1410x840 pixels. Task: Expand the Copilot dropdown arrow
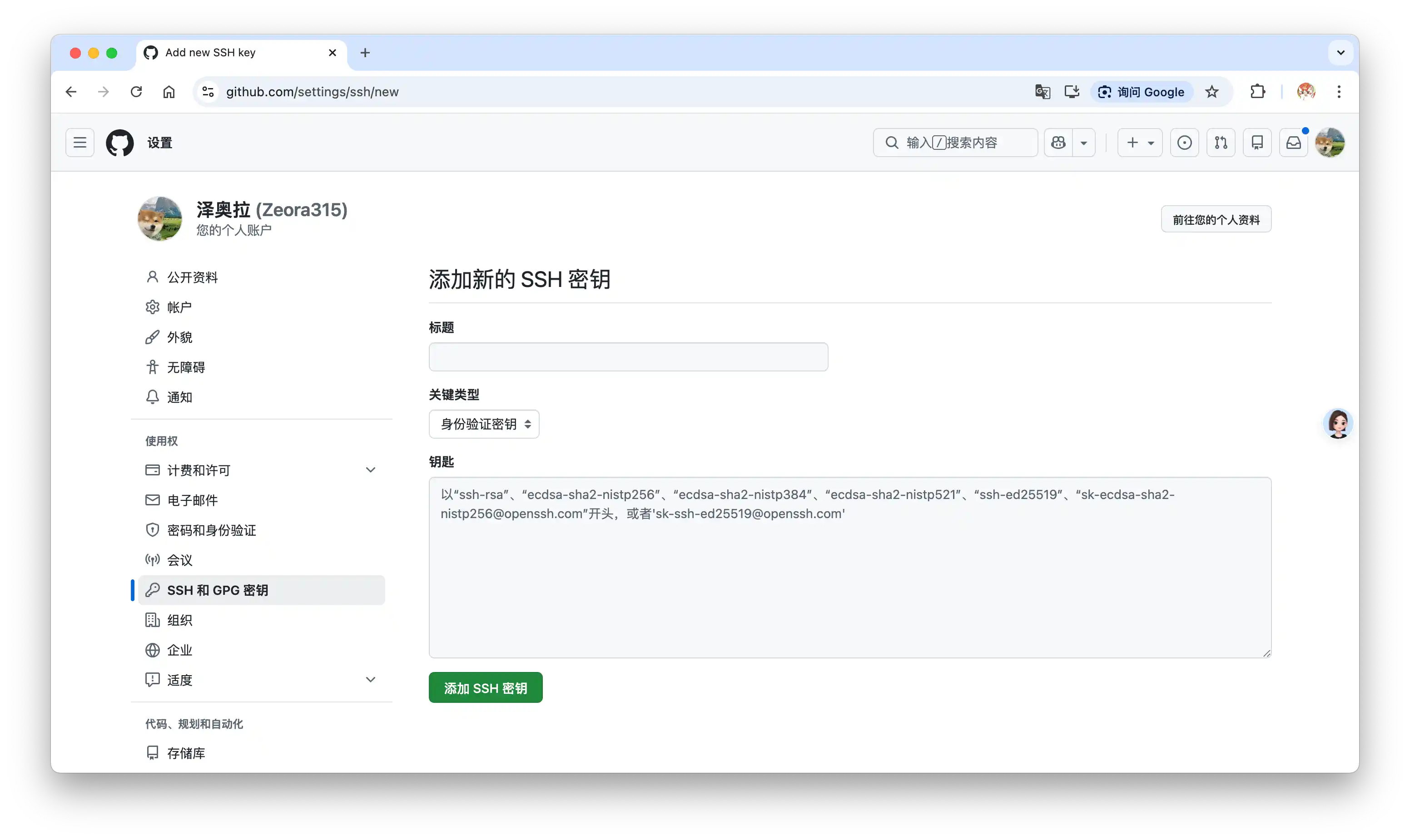point(1083,143)
